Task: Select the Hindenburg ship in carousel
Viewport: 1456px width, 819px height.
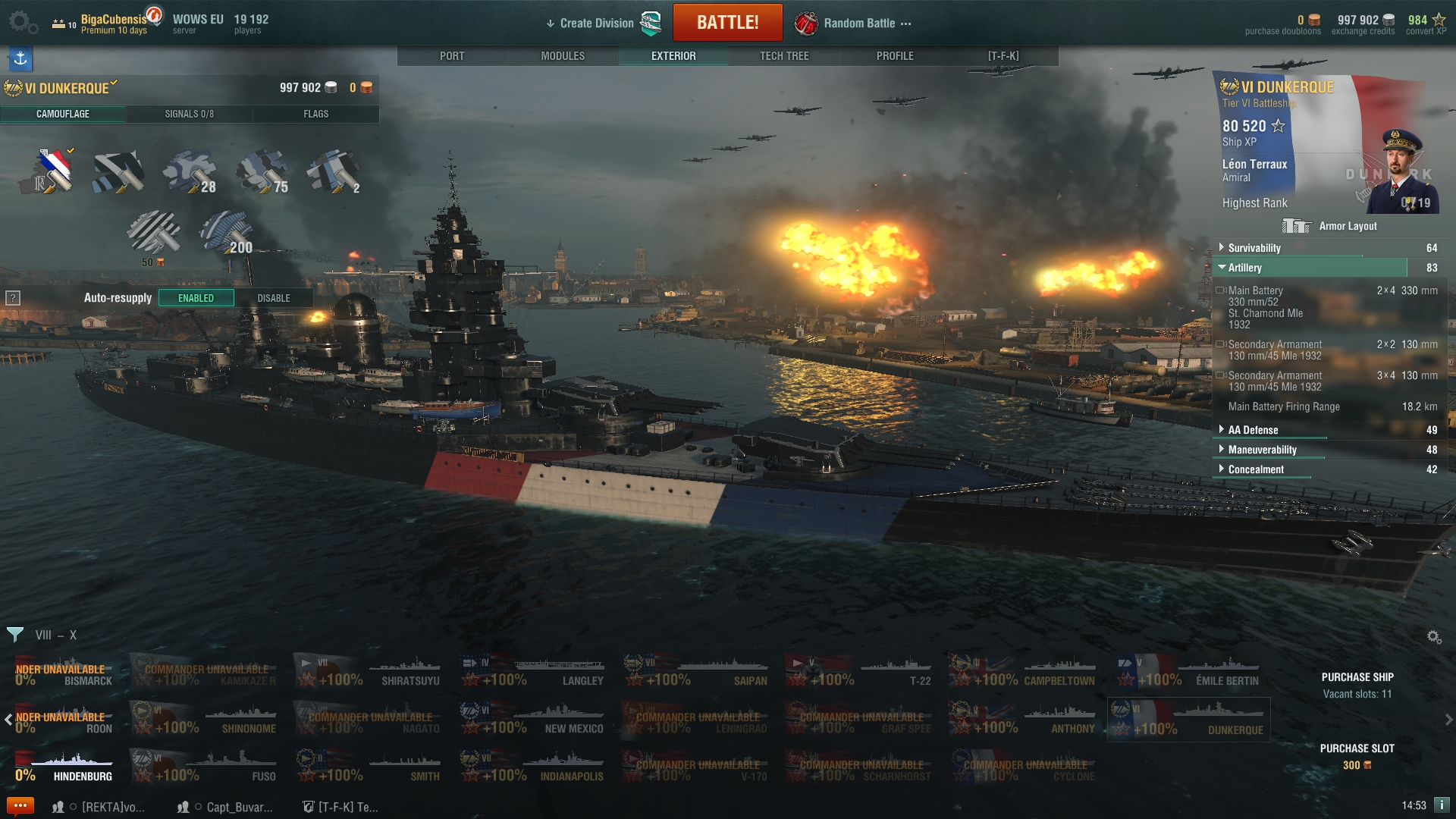Action: pos(64,766)
